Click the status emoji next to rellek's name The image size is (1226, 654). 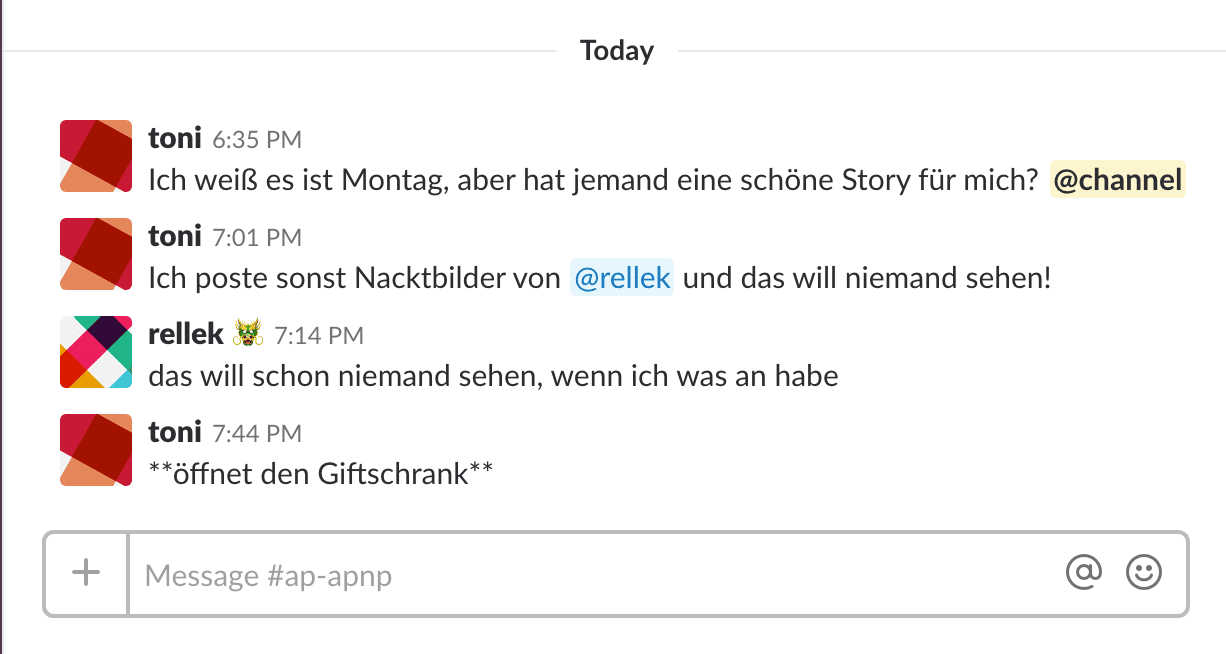pyautogui.click(x=248, y=334)
